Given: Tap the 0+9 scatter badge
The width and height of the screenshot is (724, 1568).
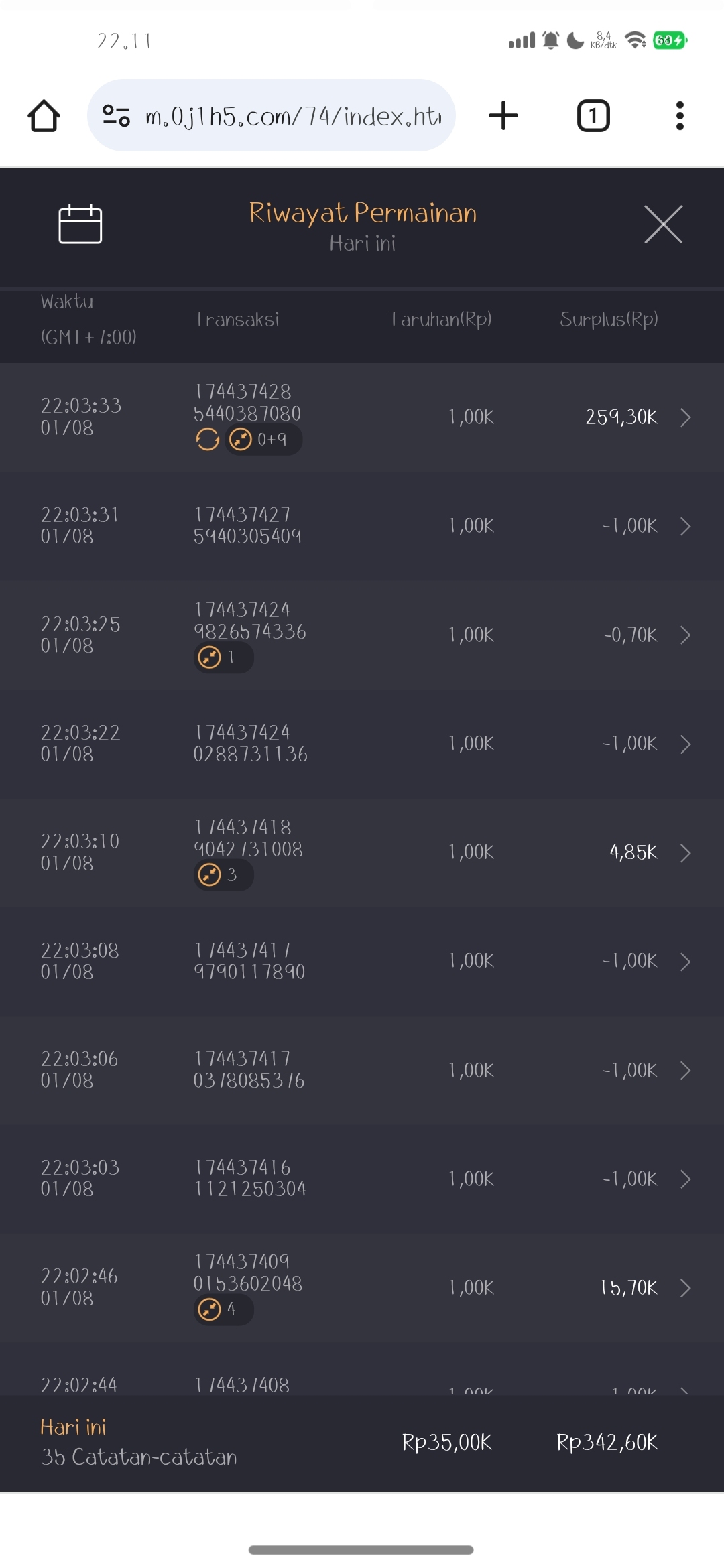Looking at the screenshot, I should (263, 440).
